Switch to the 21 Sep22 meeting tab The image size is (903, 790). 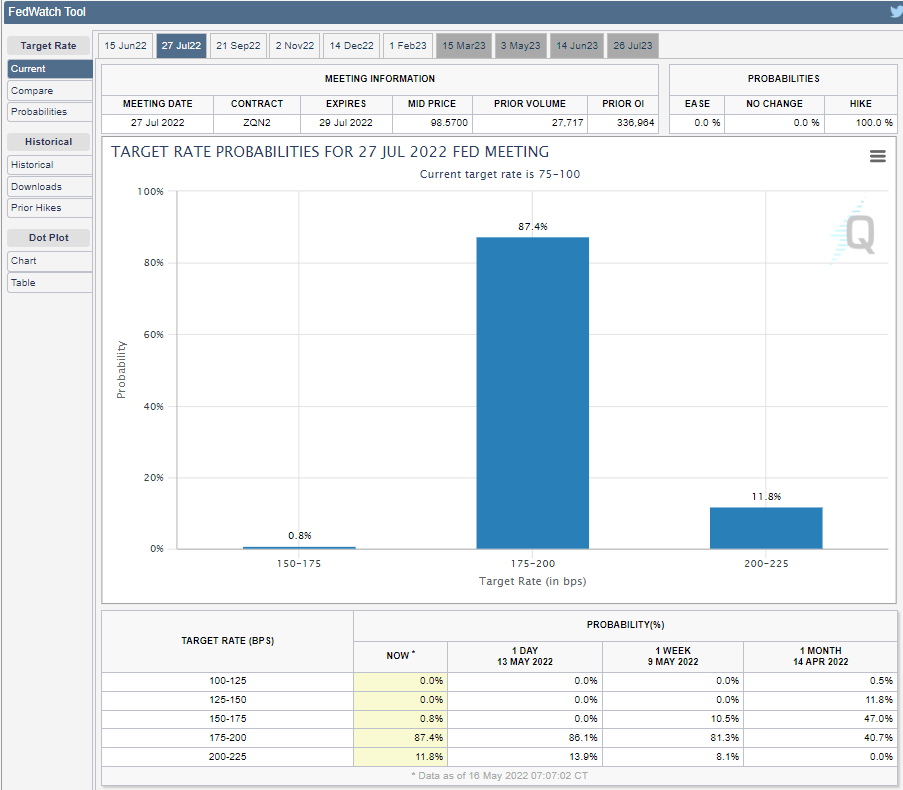[238, 46]
